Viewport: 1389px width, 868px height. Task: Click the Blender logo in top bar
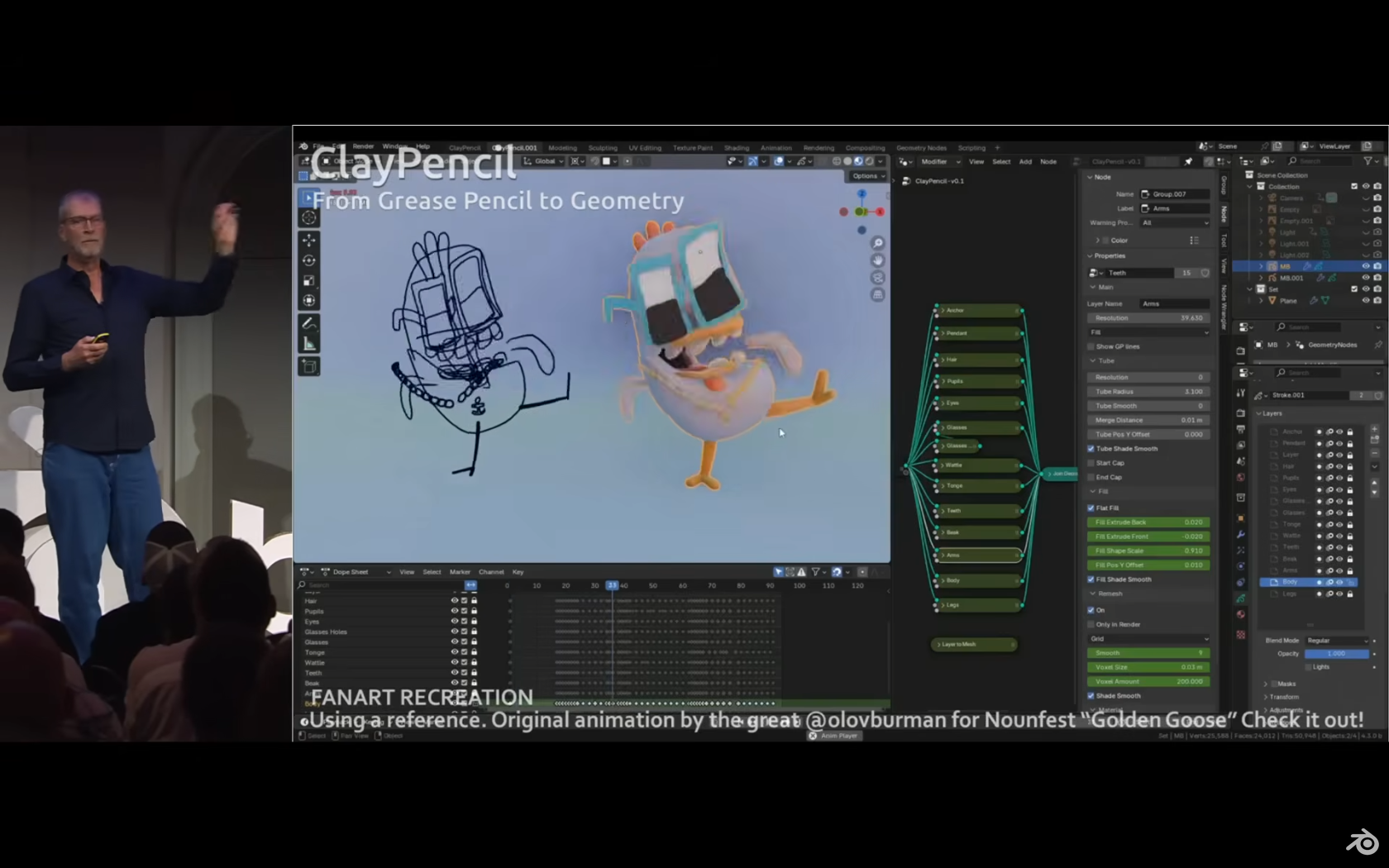(303, 146)
